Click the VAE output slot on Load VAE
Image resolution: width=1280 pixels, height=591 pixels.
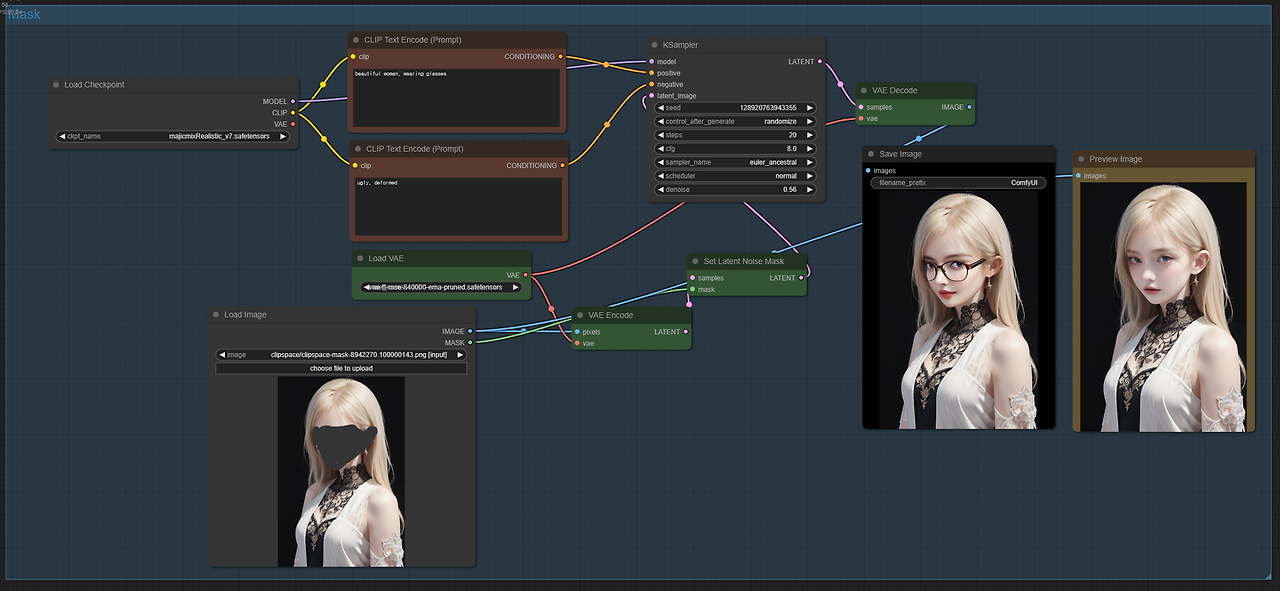526,274
